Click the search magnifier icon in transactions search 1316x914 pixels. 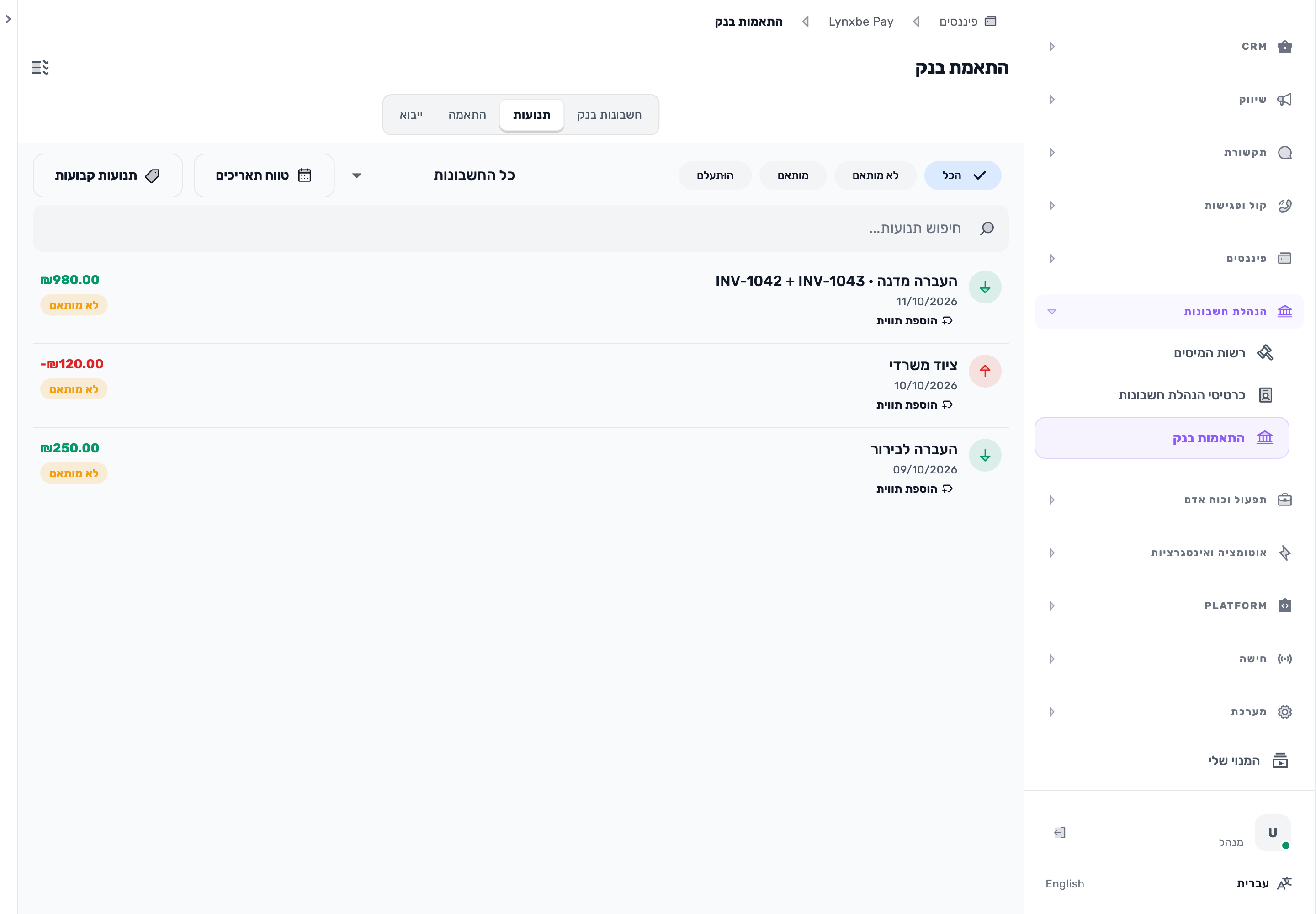987,228
